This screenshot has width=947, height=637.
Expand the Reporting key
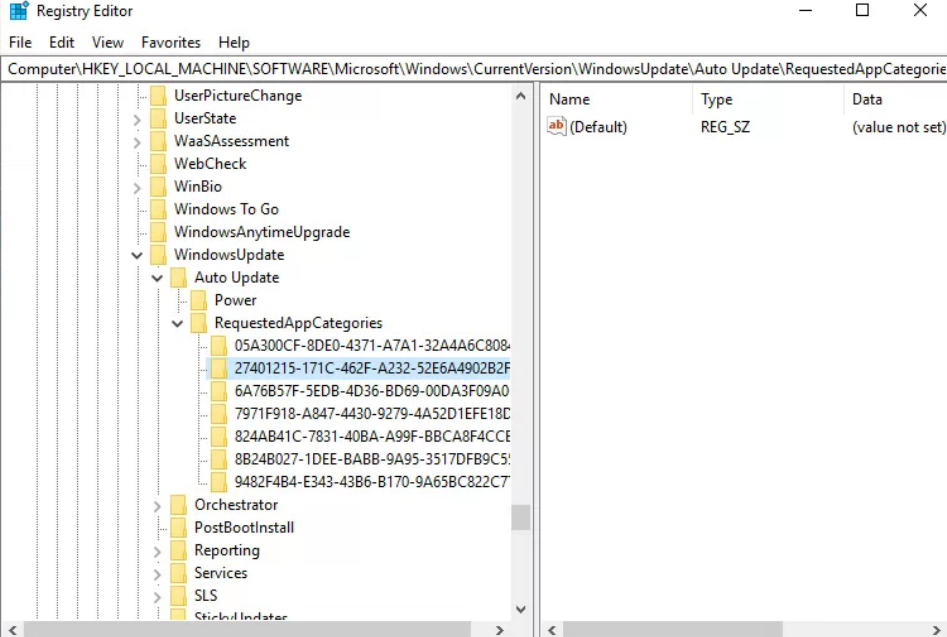coord(157,552)
